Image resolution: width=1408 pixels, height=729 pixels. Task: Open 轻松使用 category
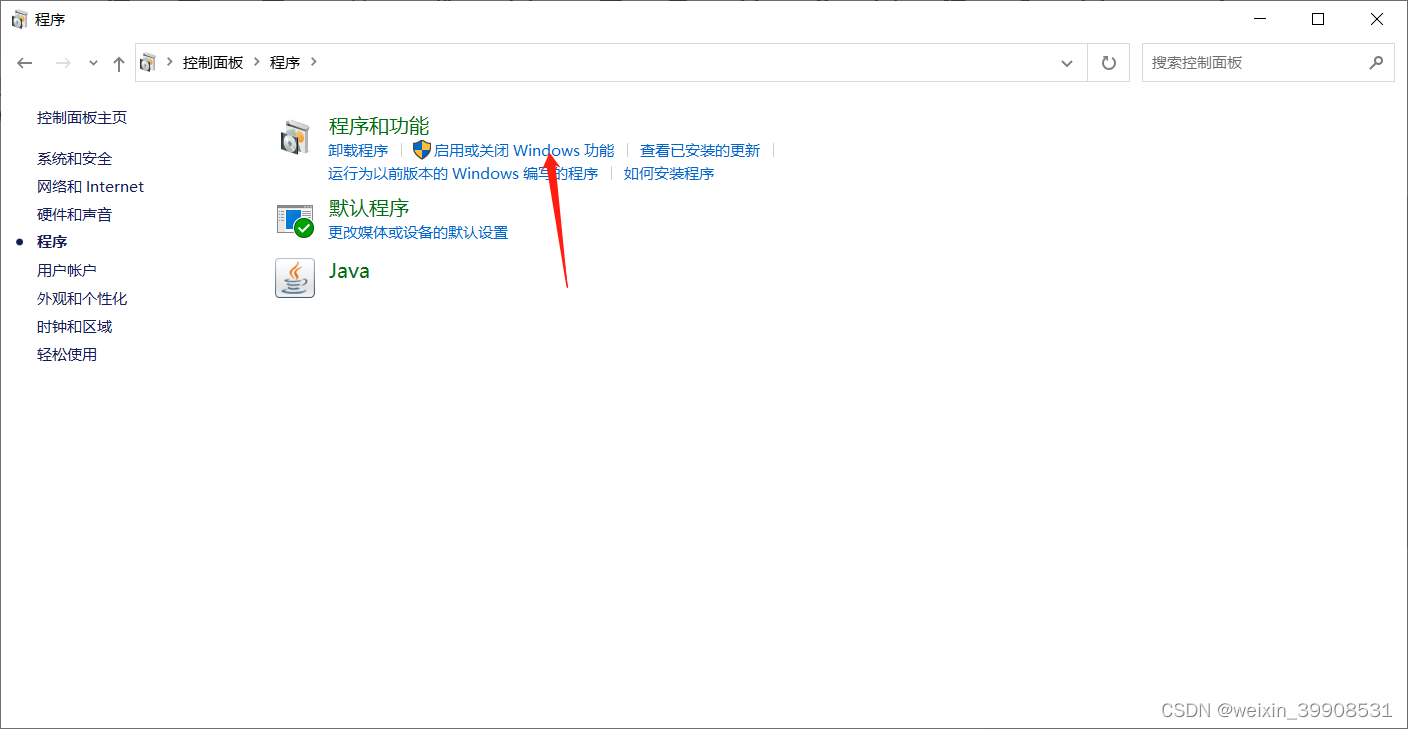[67, 354]
